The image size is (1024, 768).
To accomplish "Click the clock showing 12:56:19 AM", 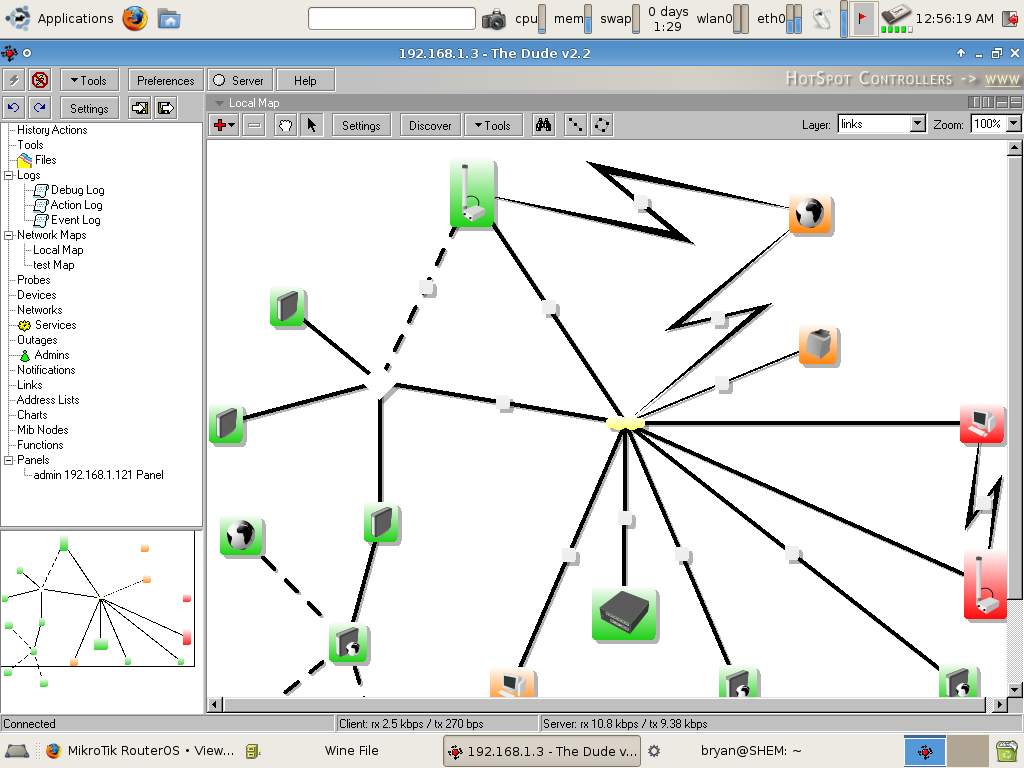I will [954, 19].
